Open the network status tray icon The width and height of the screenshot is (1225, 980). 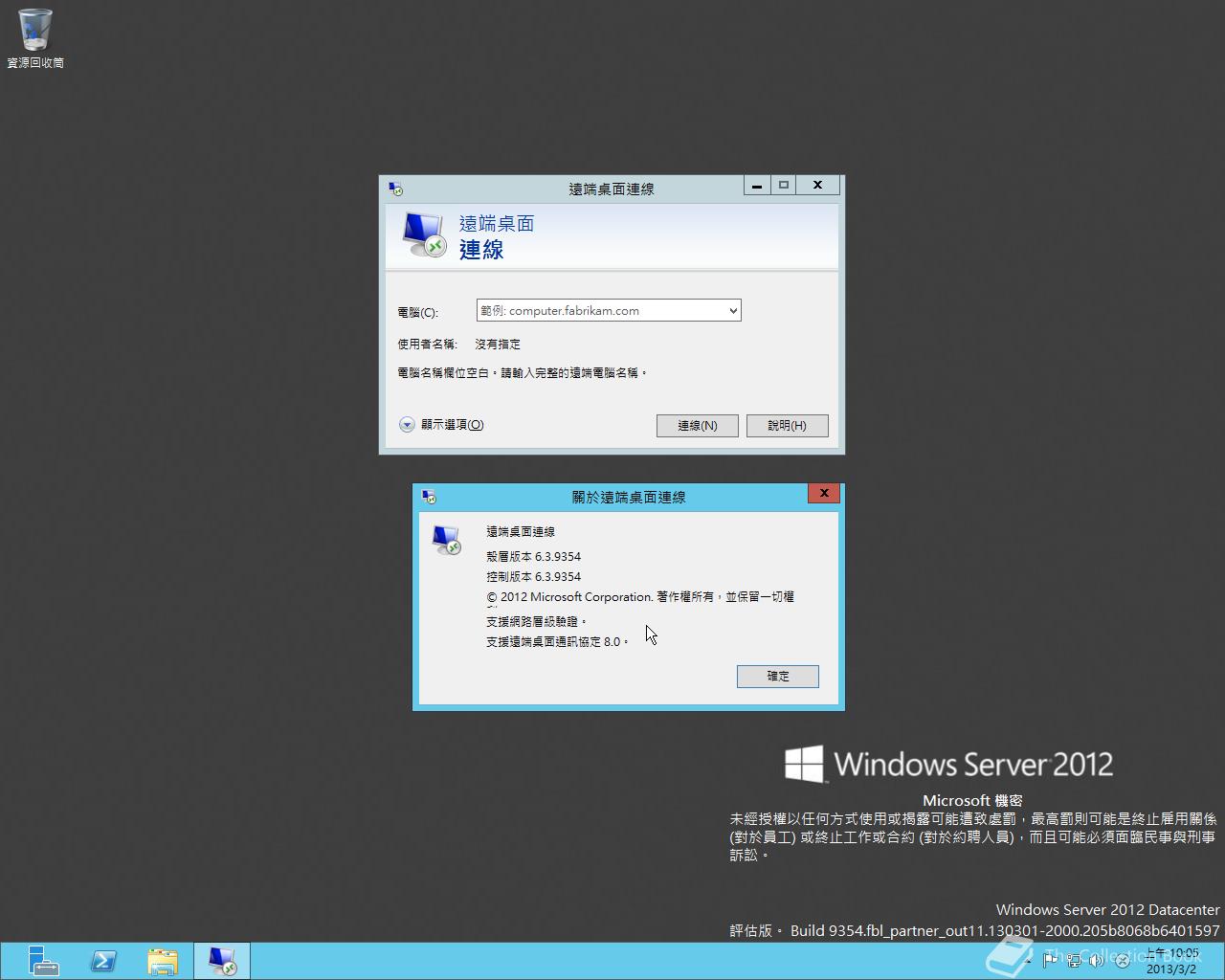pyautogui.click(x=1074, y=960)
